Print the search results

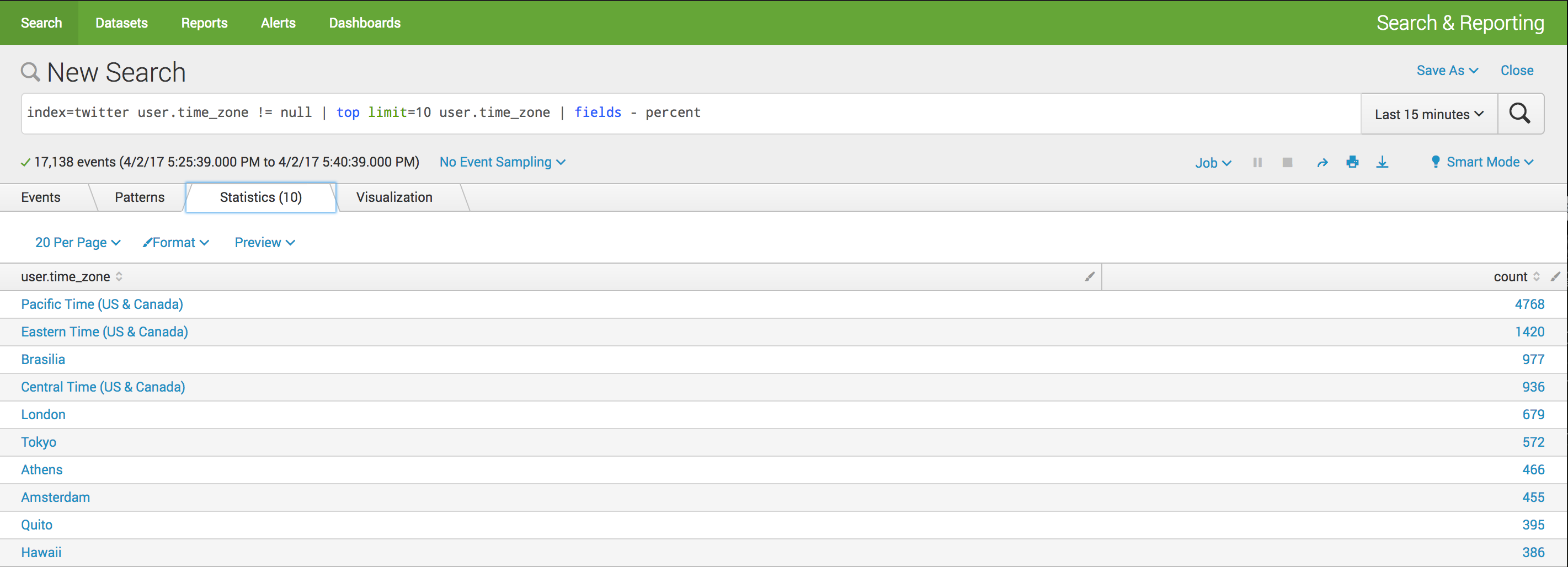click(x=1352, y=162)
